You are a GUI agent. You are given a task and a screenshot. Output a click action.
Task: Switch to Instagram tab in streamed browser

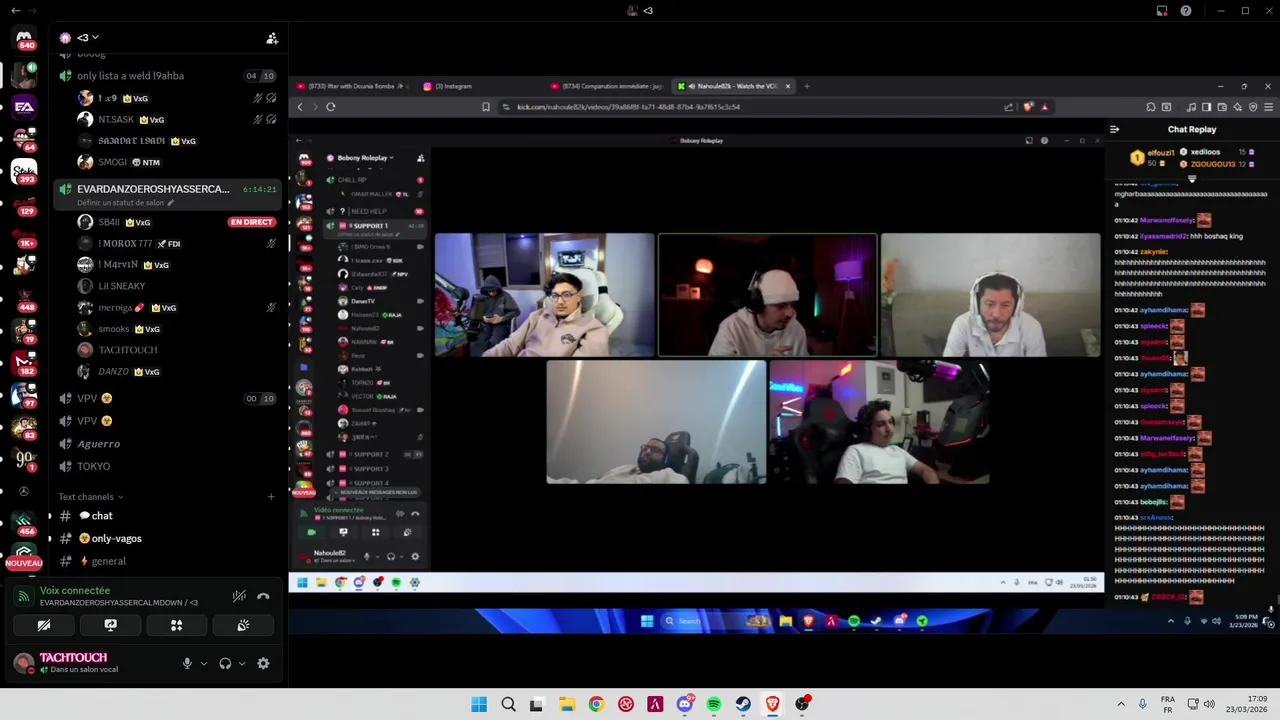447,86
